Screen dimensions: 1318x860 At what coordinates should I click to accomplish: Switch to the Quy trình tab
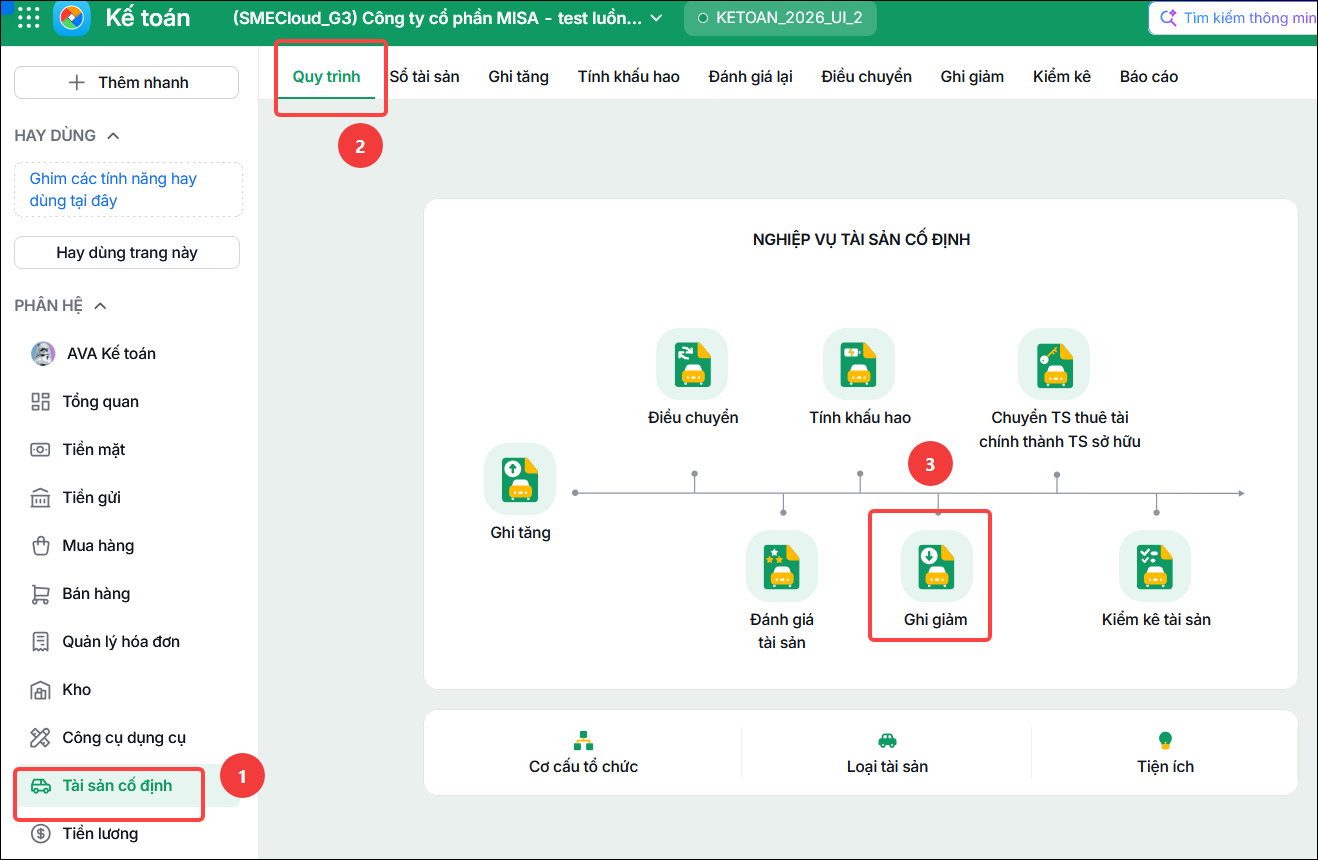click(x=326, y=76)
